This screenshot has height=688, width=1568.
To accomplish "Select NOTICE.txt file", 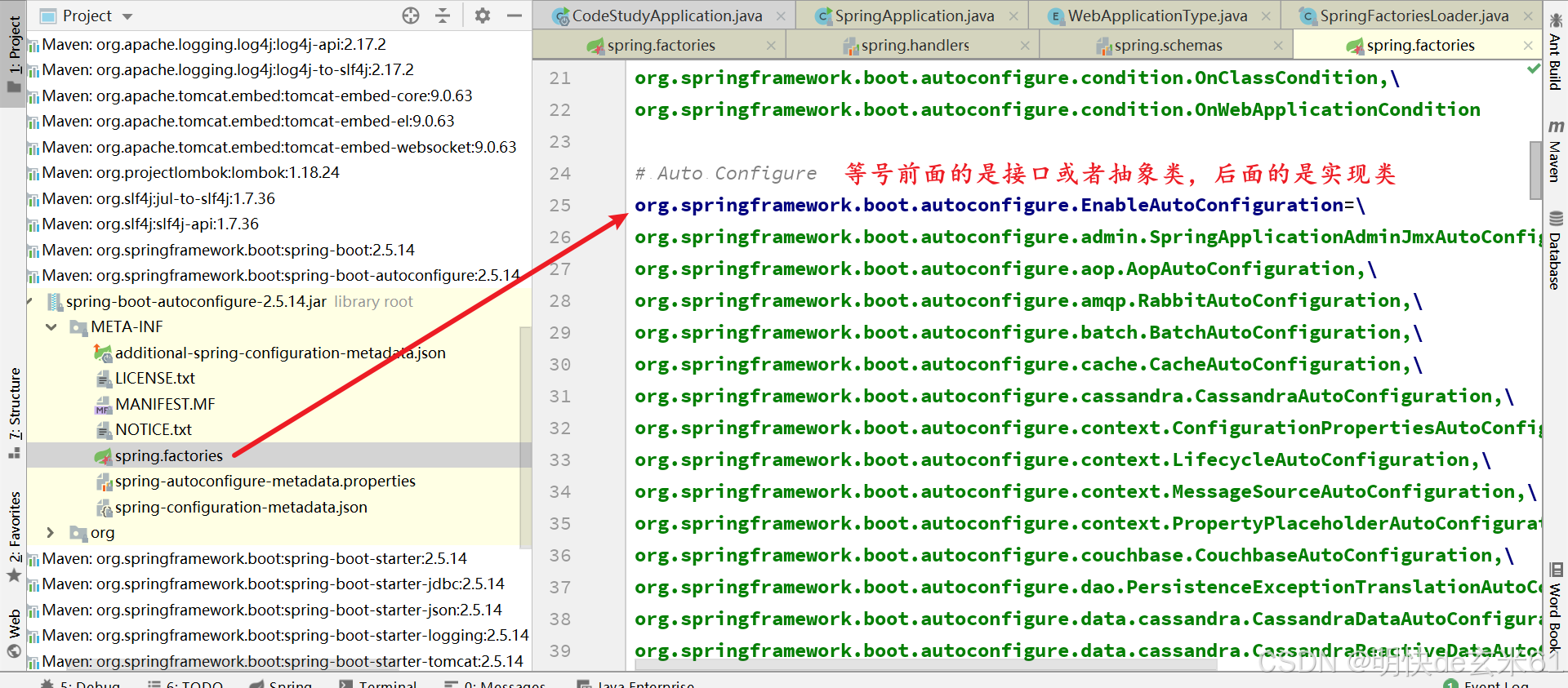I will point(153,430).
